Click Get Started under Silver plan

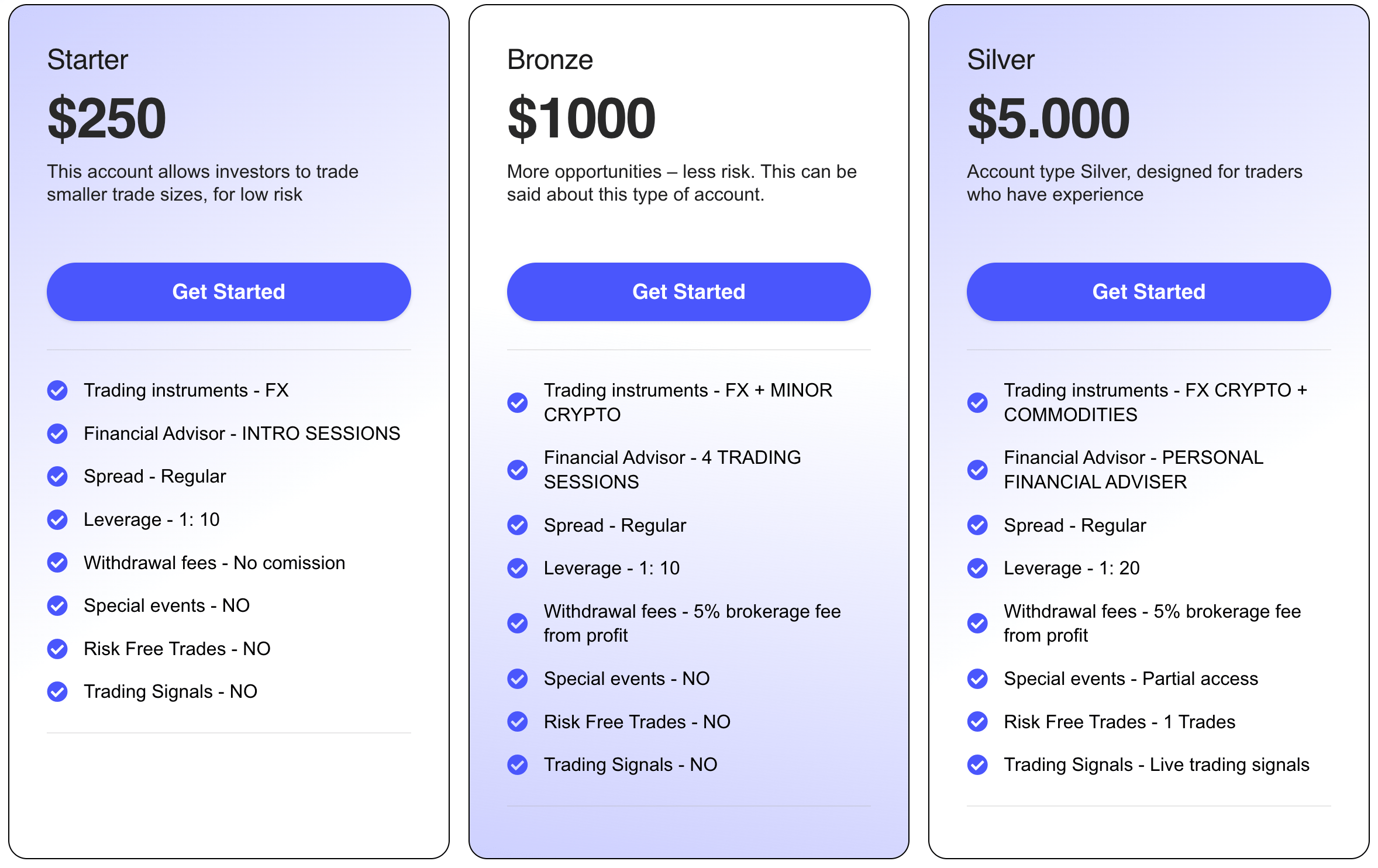1149,291
